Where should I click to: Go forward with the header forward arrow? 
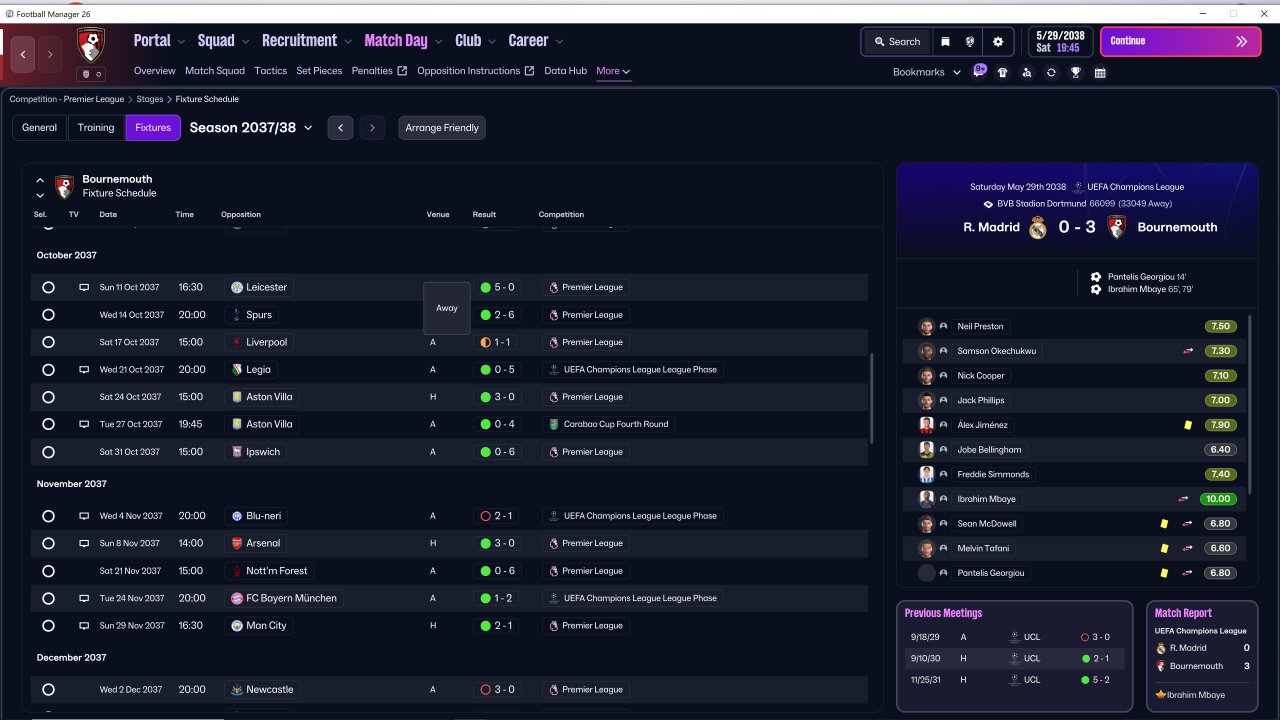click(50, 54)
